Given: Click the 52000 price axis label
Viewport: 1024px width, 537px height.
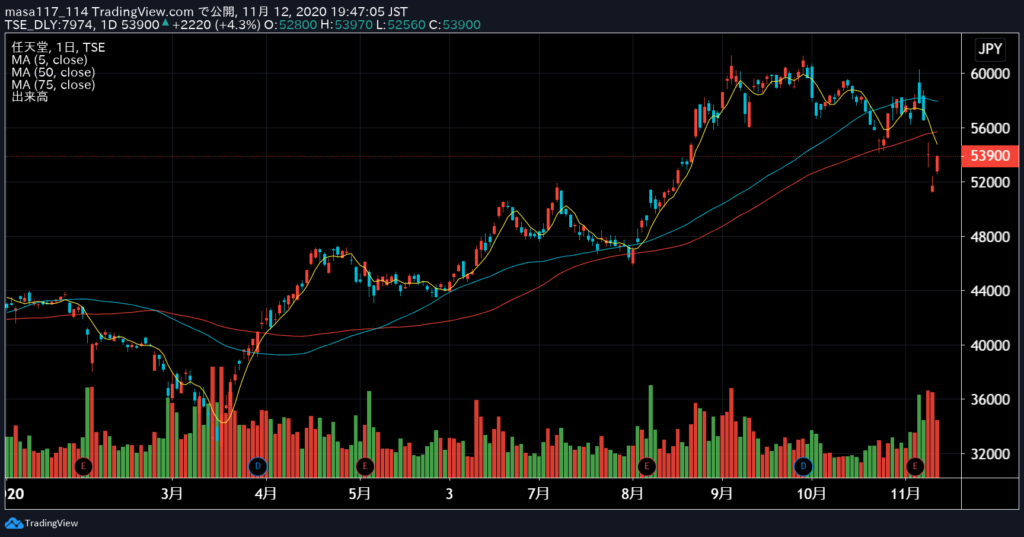Looking at the screenshot, I should pyautogui.click(x=990, y=182).
